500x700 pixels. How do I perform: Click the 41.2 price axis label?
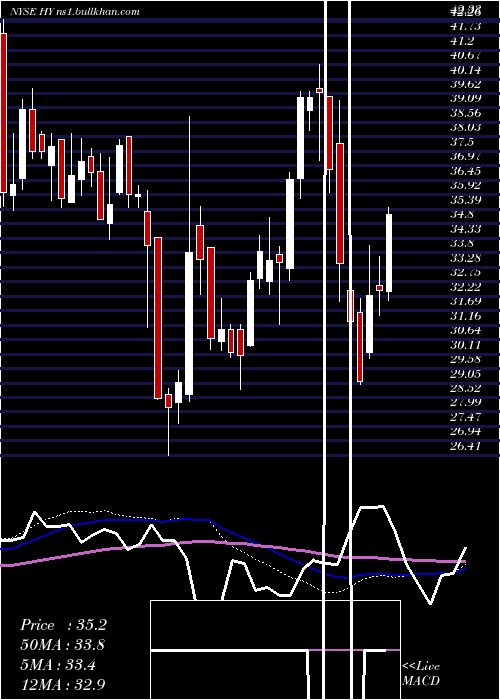(462, 41)
